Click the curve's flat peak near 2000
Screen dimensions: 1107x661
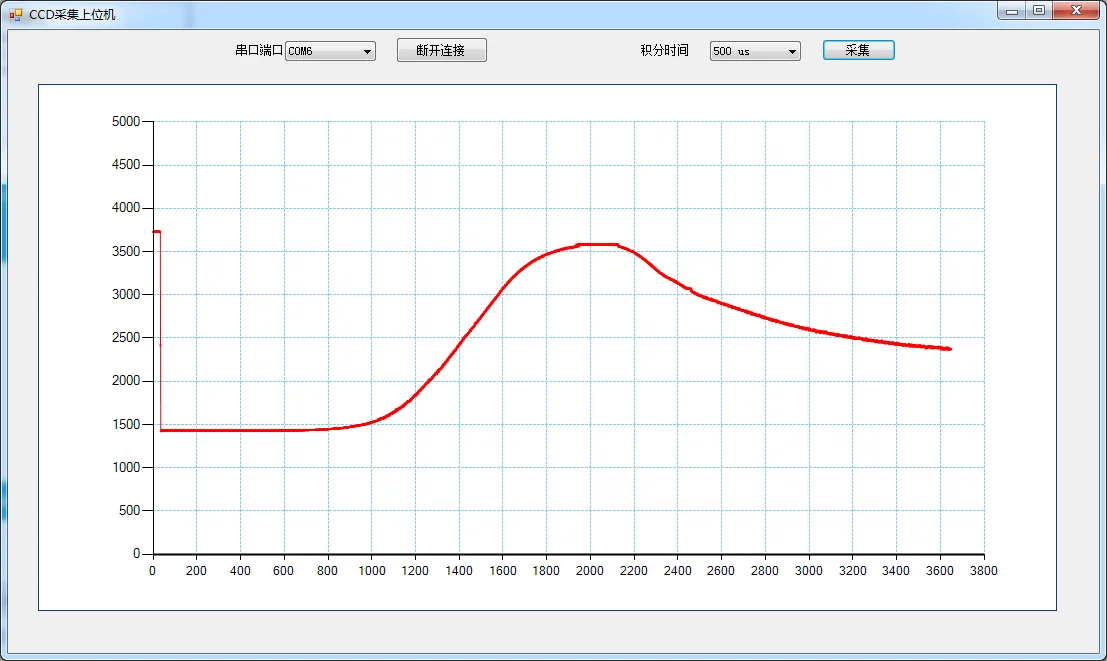click(x=597, y=244)
